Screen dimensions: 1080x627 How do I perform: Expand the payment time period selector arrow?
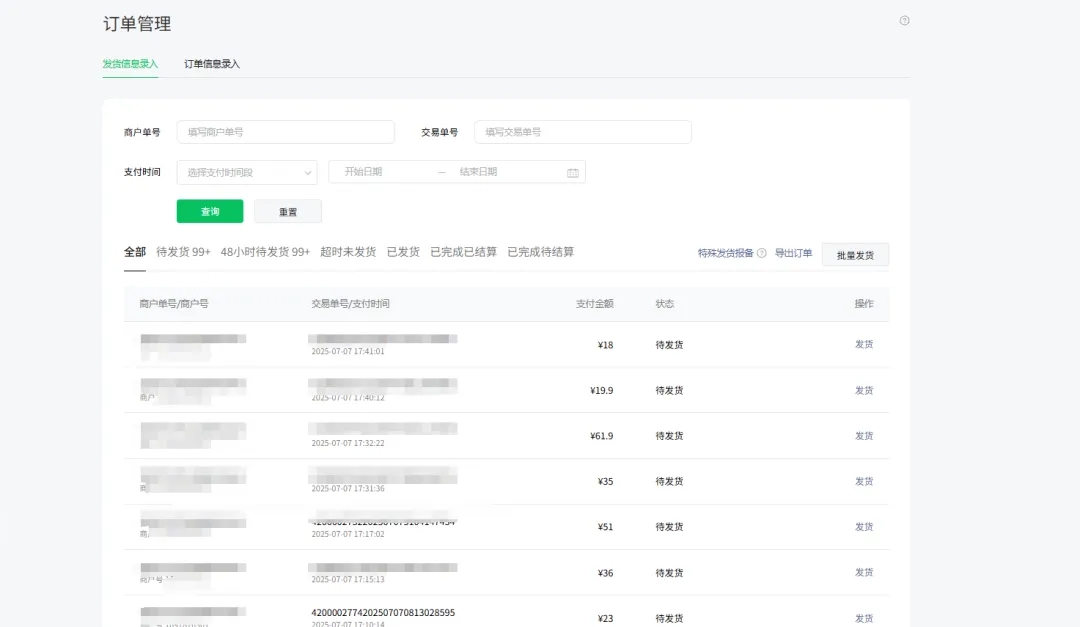coord(307,172)
